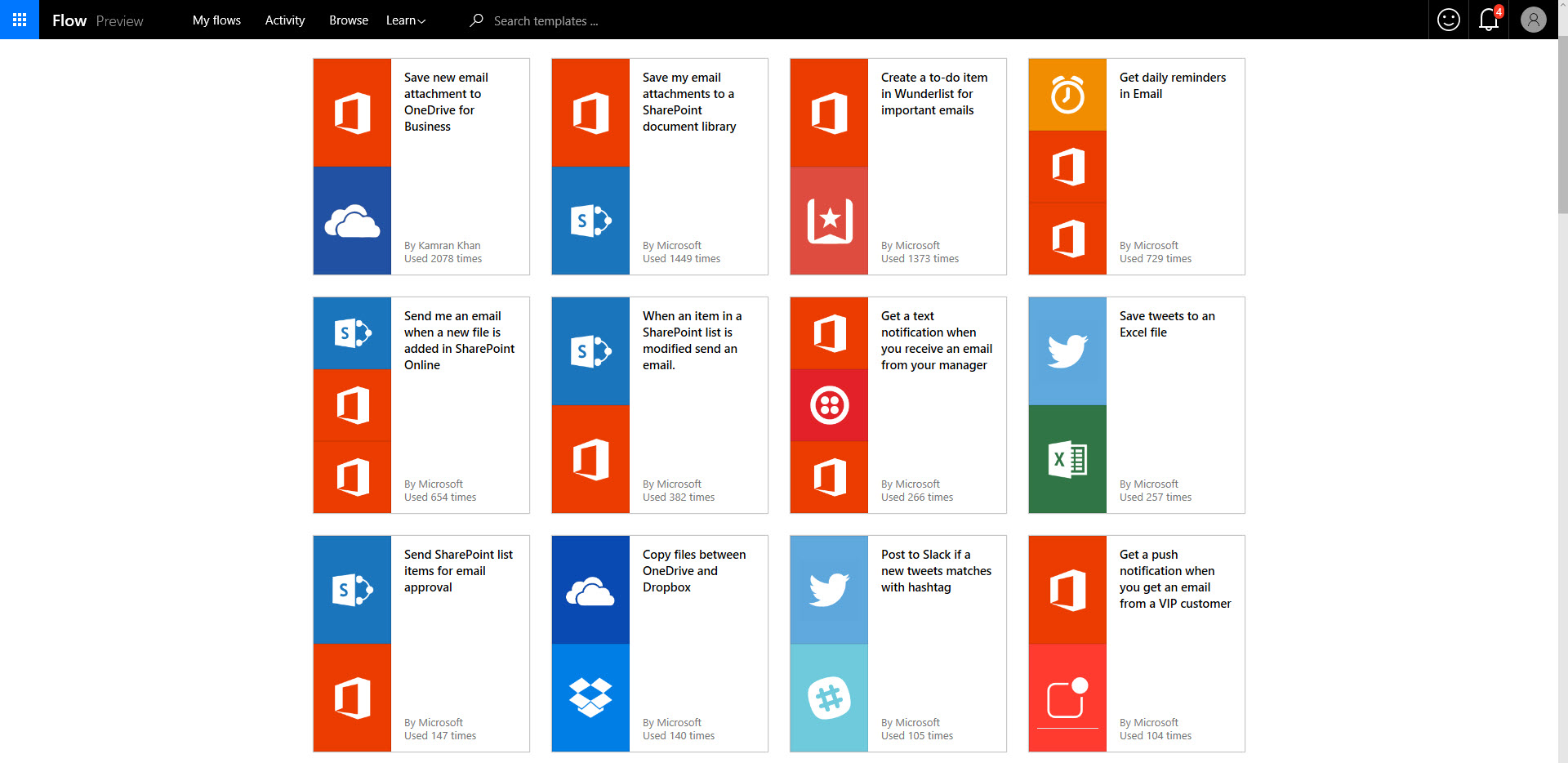This screenshot has width=1568, height=763.
Task: Click the Flow logo text
Action: point(69,20)
